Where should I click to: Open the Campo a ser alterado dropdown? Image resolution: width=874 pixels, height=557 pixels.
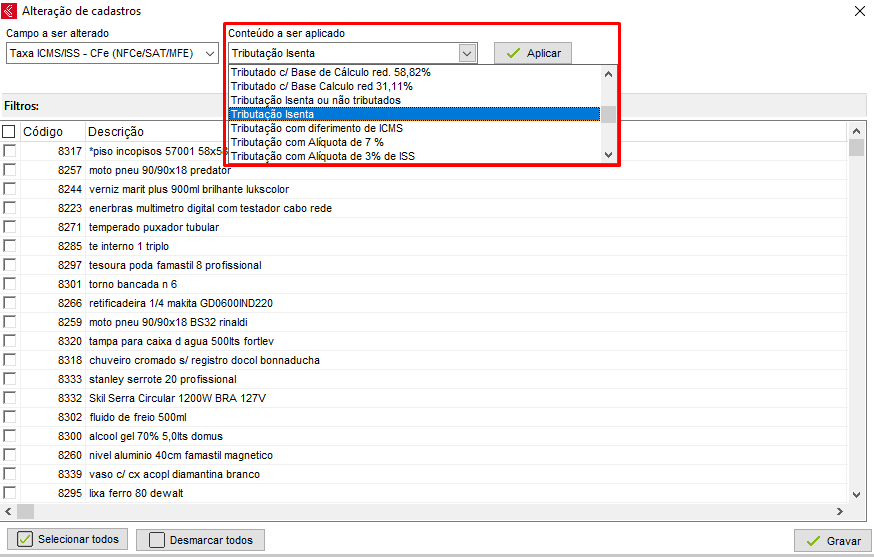pos(210,53)
